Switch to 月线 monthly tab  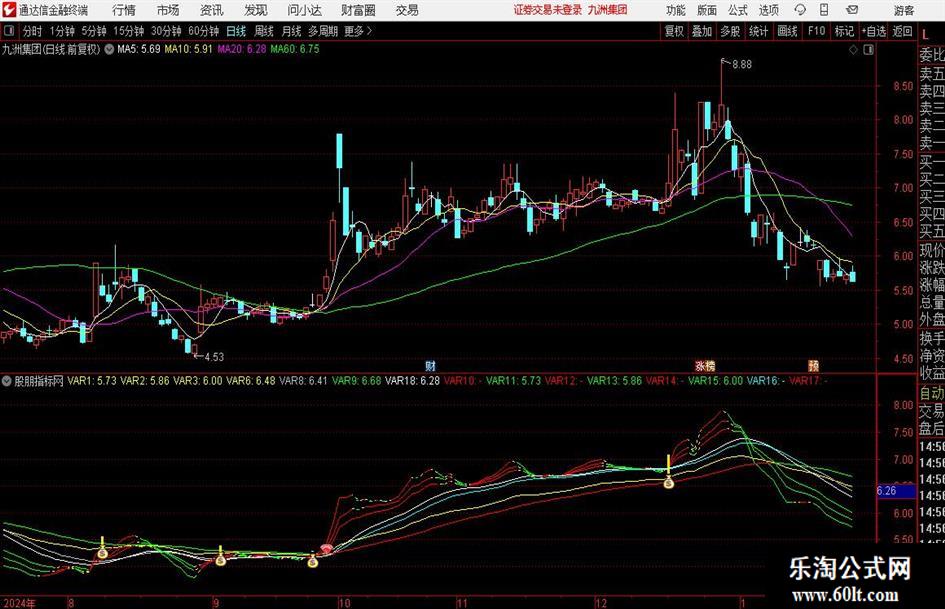pyautogui.click(x=291, y=31)
